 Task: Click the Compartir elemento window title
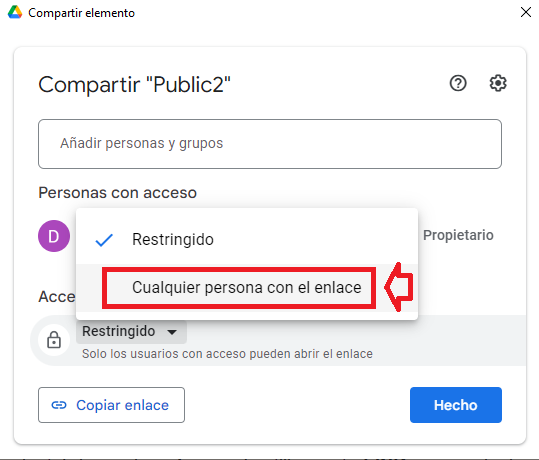(81, 13)
